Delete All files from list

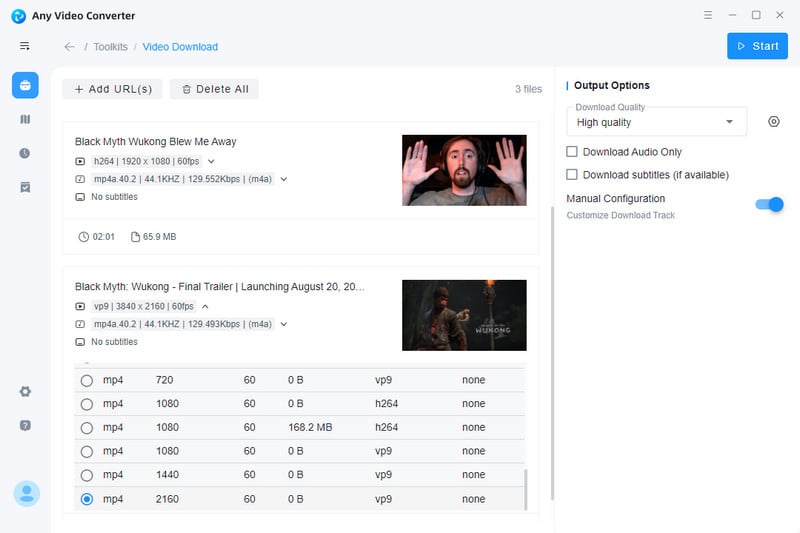click(x=214, y=89)
